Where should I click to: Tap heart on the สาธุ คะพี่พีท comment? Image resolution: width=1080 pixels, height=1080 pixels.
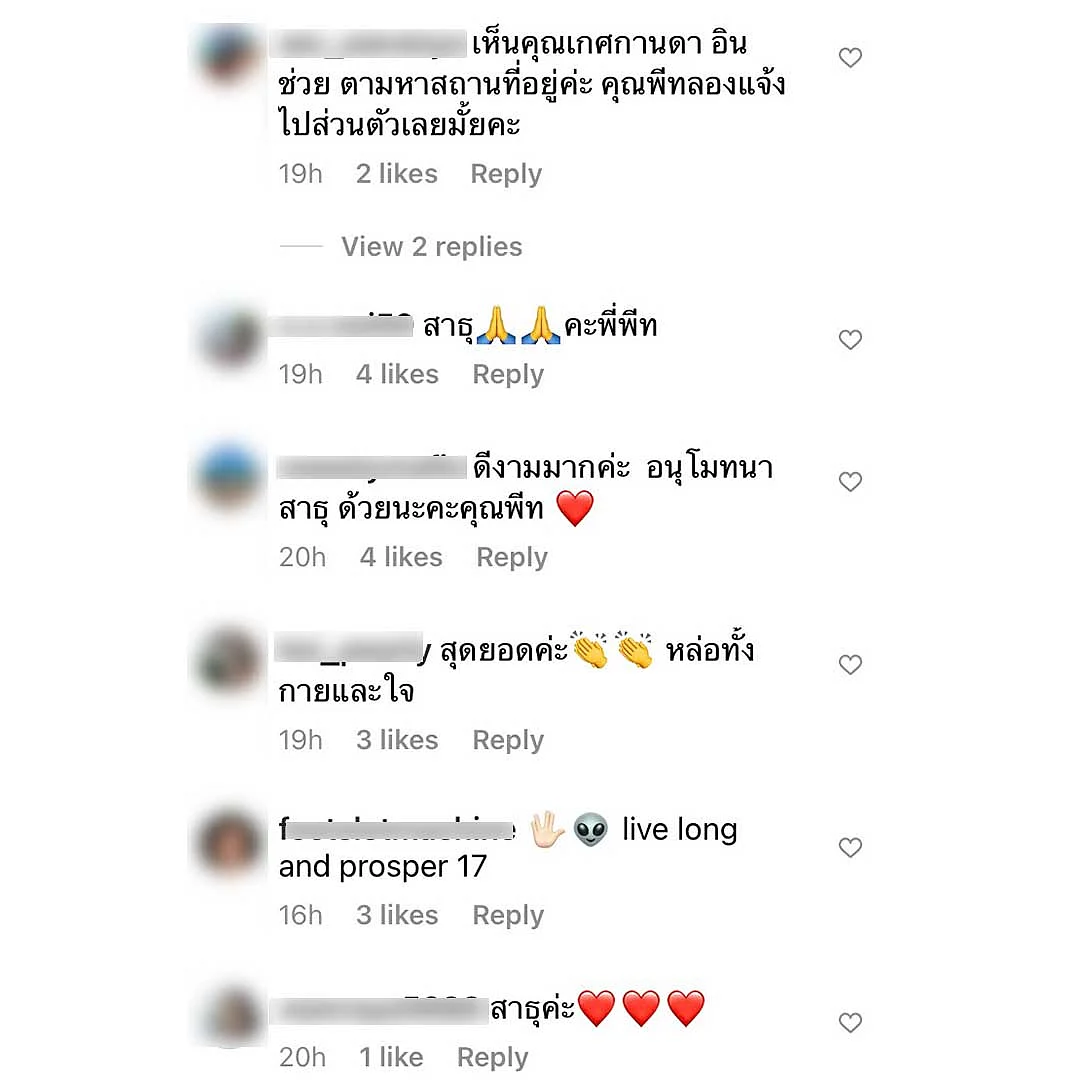pos(850,340)
